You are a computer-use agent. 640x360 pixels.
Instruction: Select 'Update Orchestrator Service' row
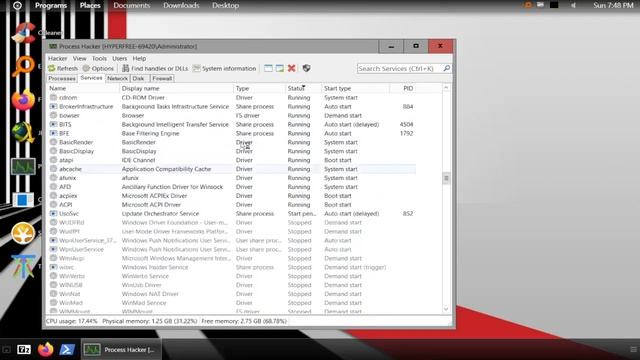coord(232,213)
